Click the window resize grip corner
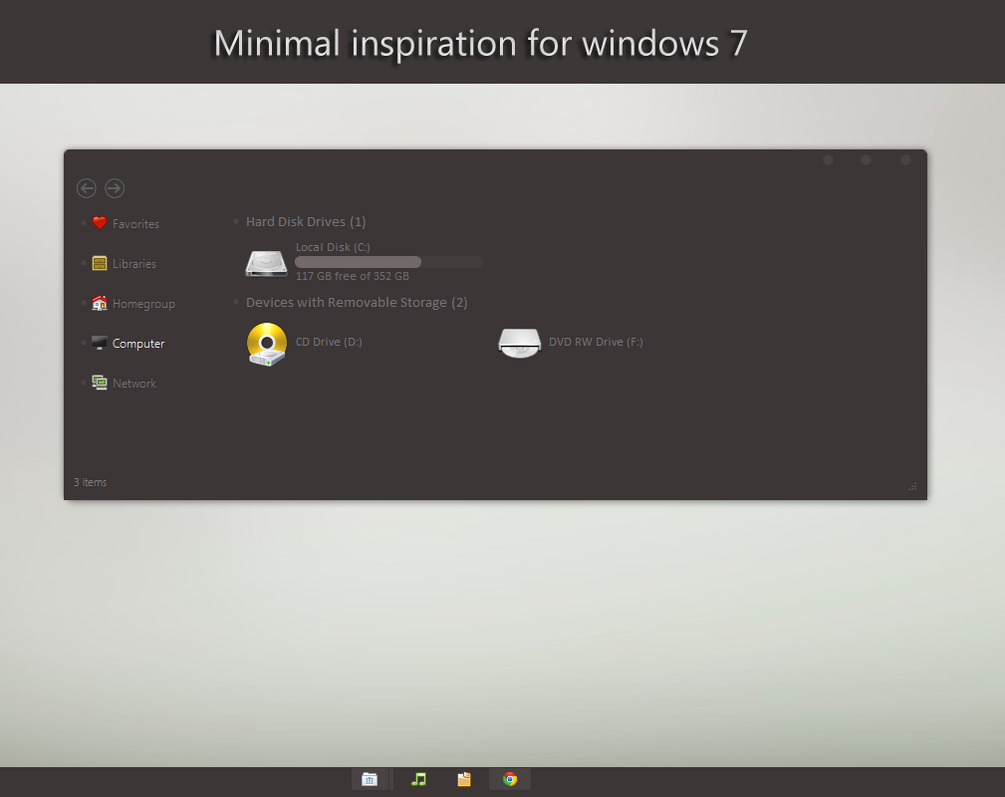The height and width of the screenshot is (797, 1005). [x=913, y=486]
